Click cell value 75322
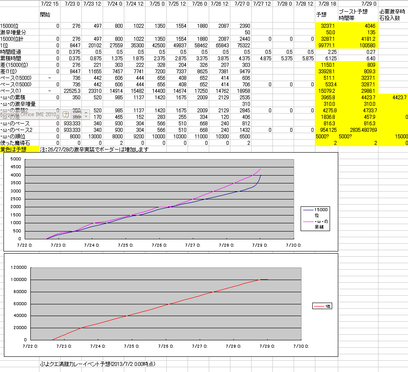408x372 pixels. (243, 45)
